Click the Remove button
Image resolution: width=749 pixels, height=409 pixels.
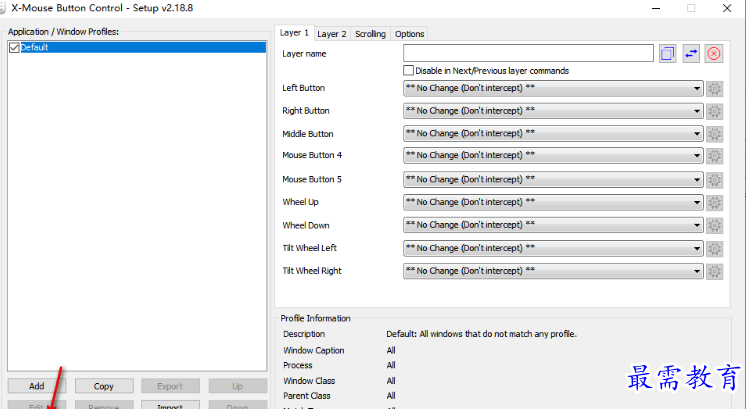104,405
